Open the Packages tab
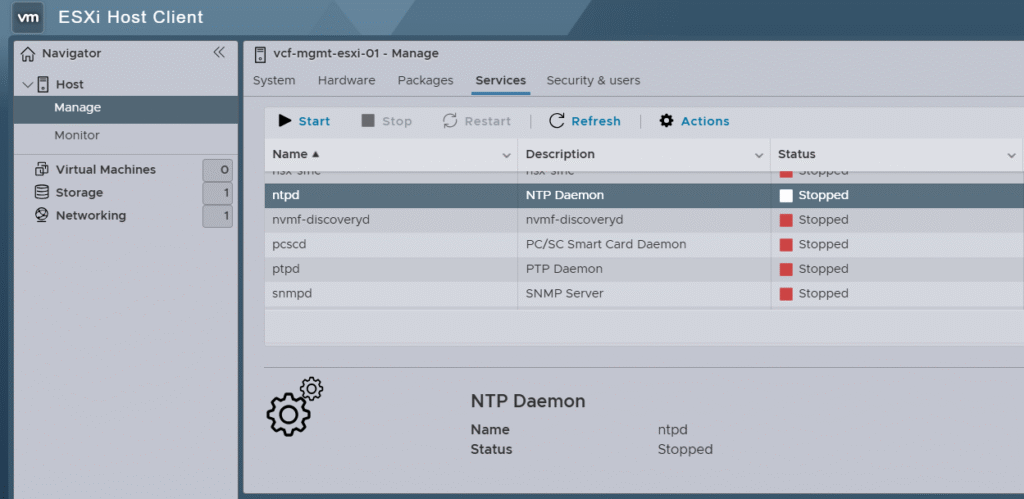 pyautogui.click(x=425, y=80)
